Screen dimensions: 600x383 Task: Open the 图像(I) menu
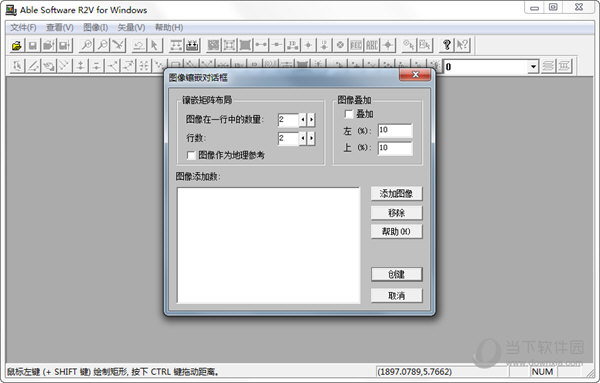[x=96, y=28]
